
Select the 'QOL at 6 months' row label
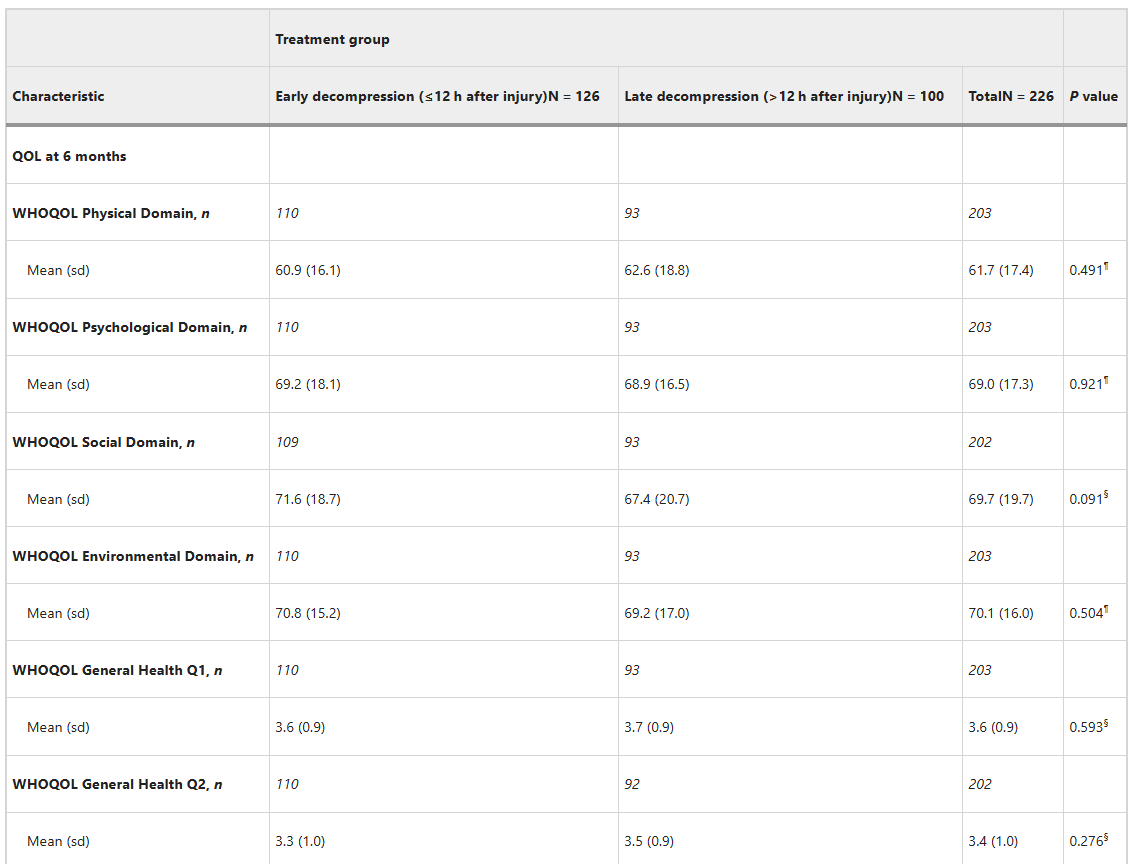click(x=69, y=157)
